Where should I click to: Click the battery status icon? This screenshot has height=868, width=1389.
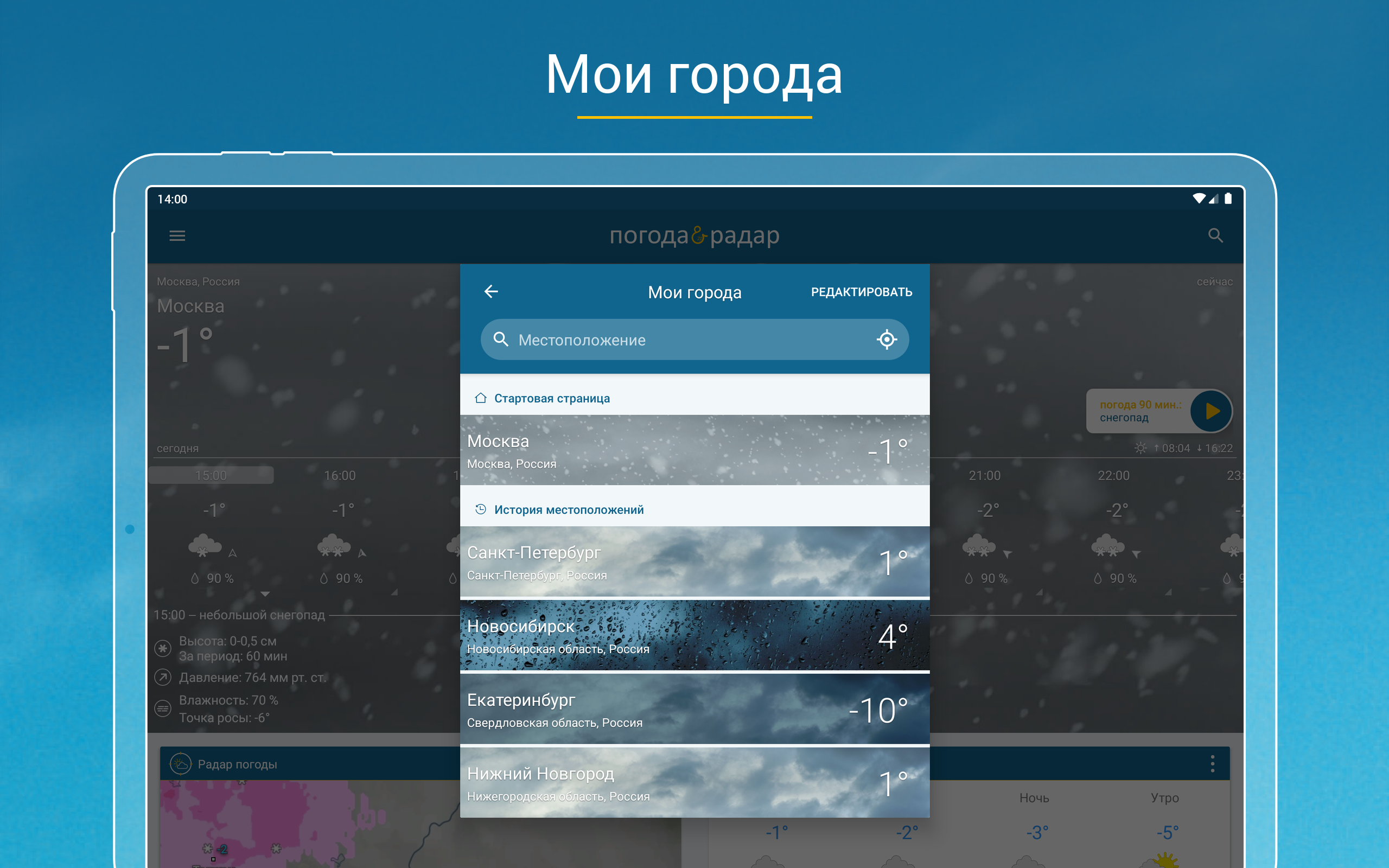(1228, 199)
